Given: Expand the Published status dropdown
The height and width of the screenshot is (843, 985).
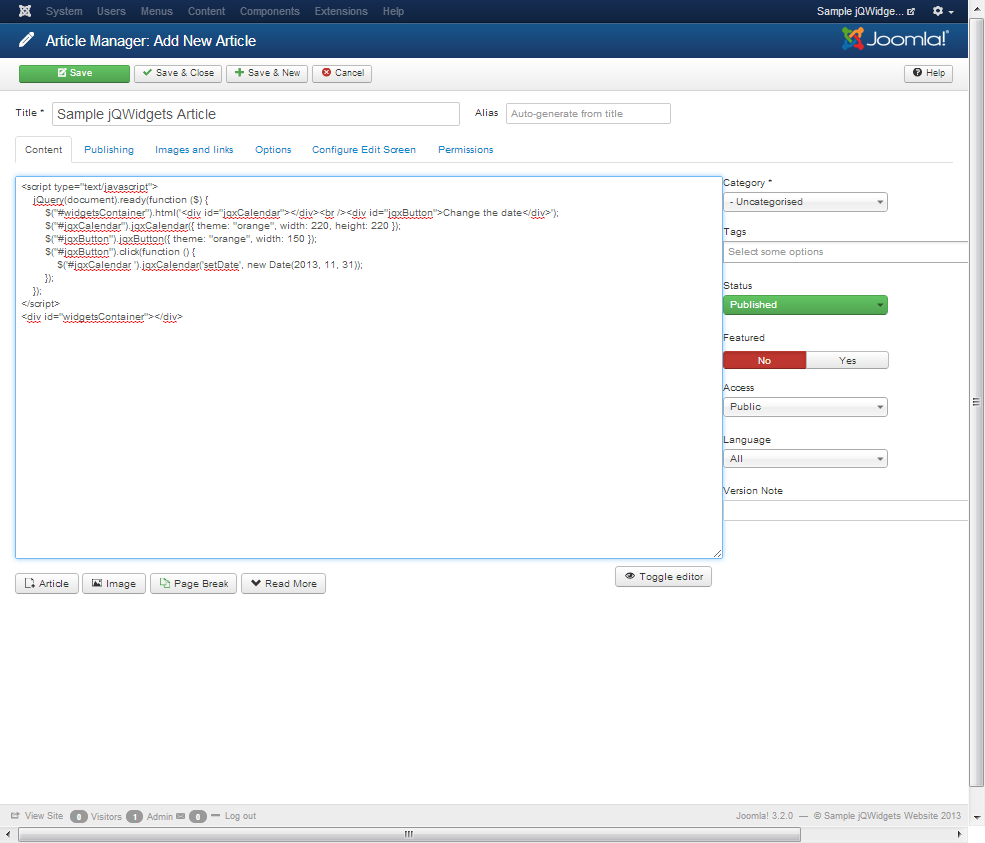Looking at the screenshot, I should [x=805, y=305].
